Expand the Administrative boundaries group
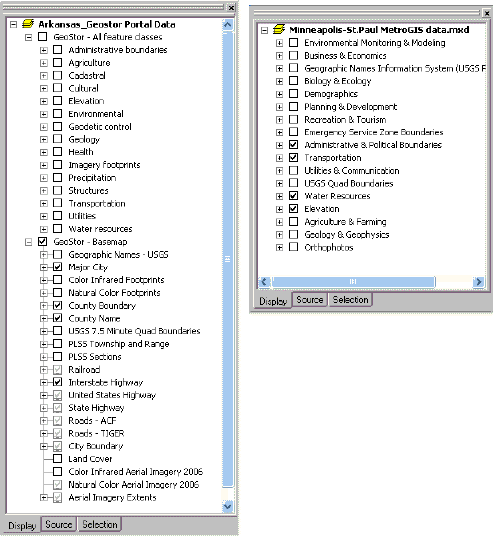This screenshot has height=536, width=493. [x=43, y=50]
